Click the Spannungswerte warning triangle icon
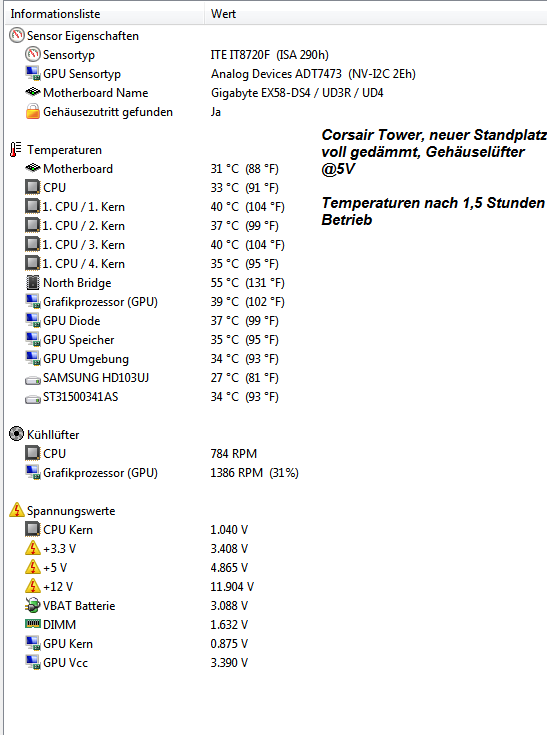 pyautogui.click(x=17, y=510)
